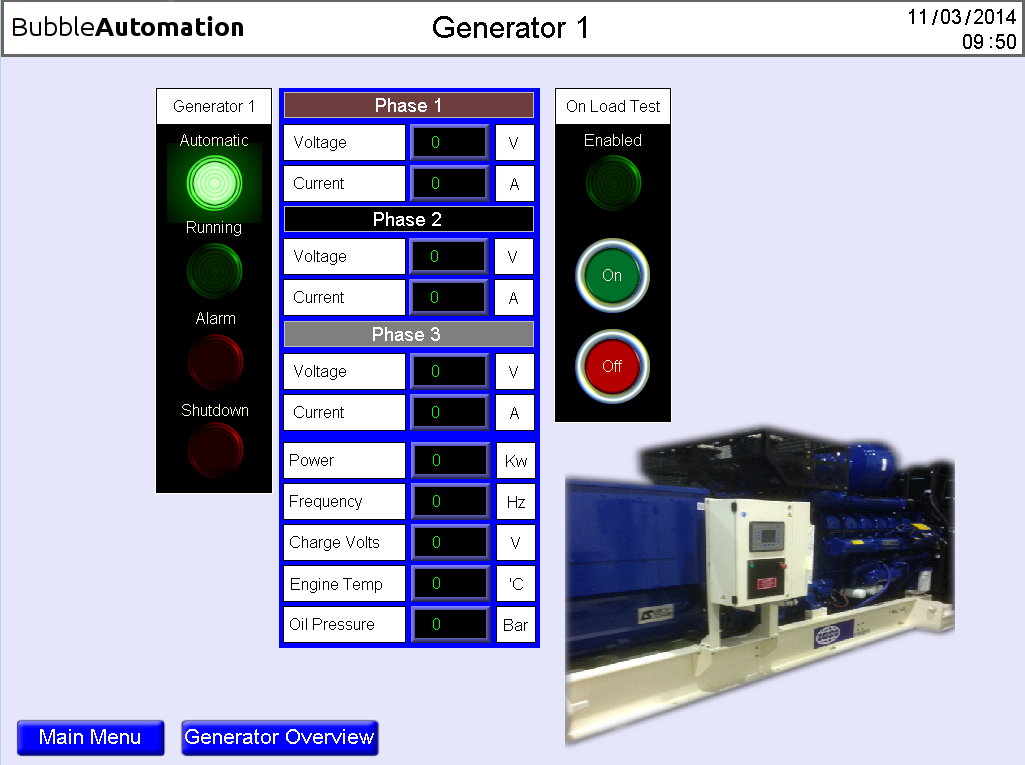Click the Phase 3 Current A unit cell

pyautogui.click(x=514, y=413)
